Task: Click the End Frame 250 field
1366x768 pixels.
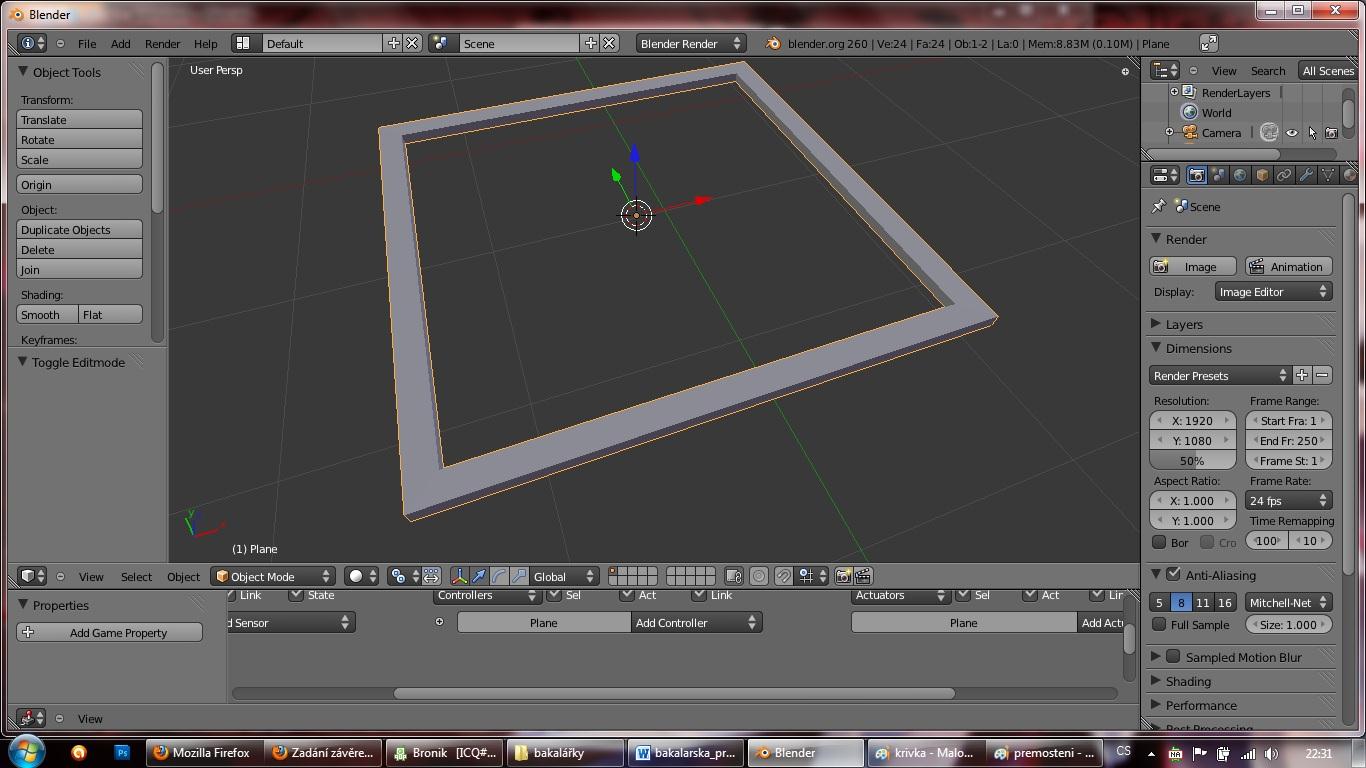Action: pos(1288,441)
